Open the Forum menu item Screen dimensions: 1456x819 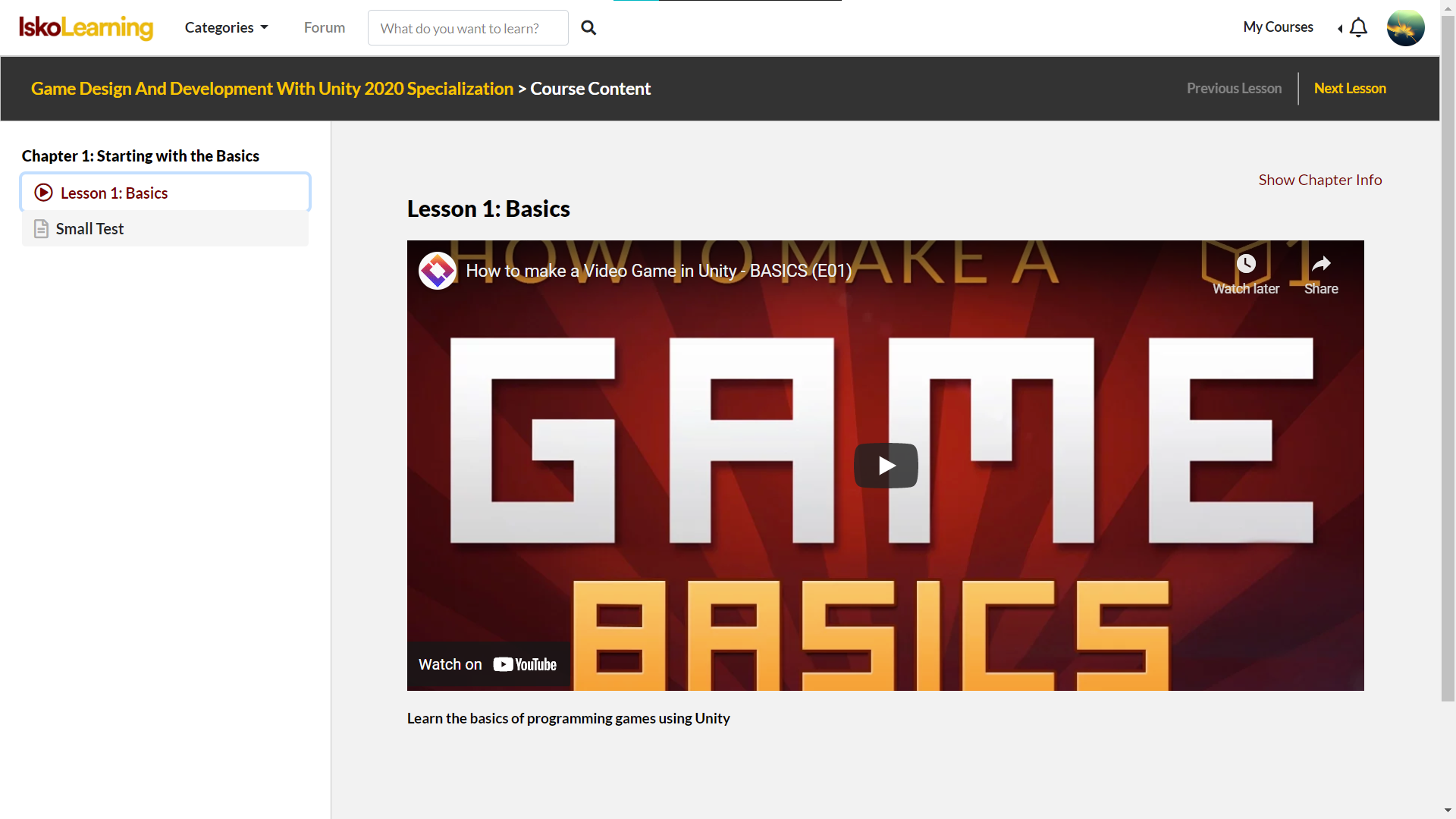(325, 28)
